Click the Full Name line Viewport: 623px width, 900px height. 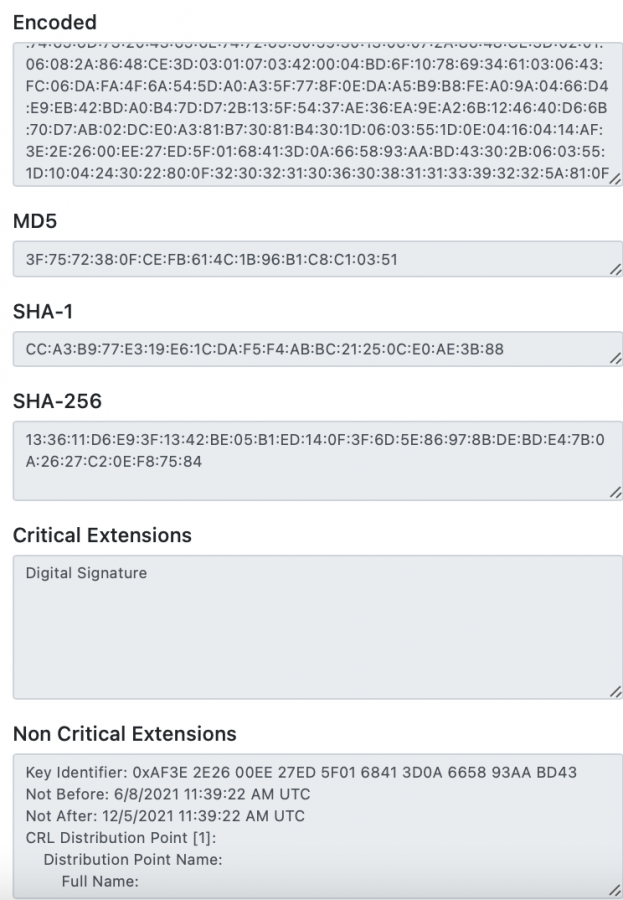click(x=100, y=882)
